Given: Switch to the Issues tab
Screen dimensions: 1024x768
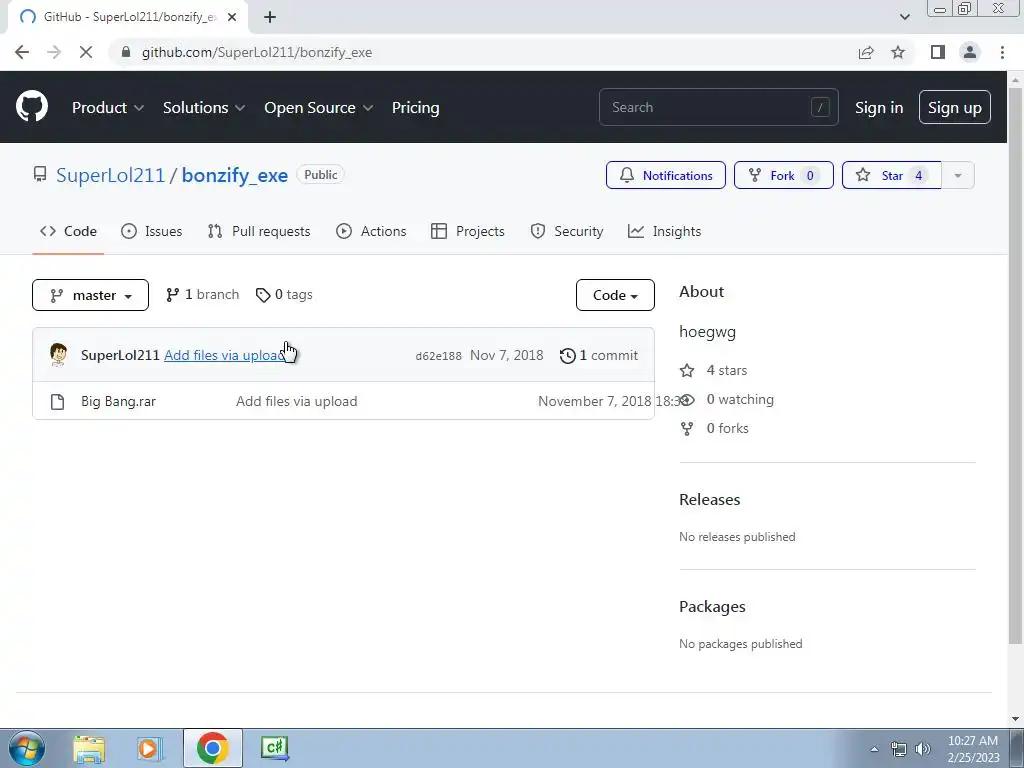Looking at the screenshot, I should (152, 231).
